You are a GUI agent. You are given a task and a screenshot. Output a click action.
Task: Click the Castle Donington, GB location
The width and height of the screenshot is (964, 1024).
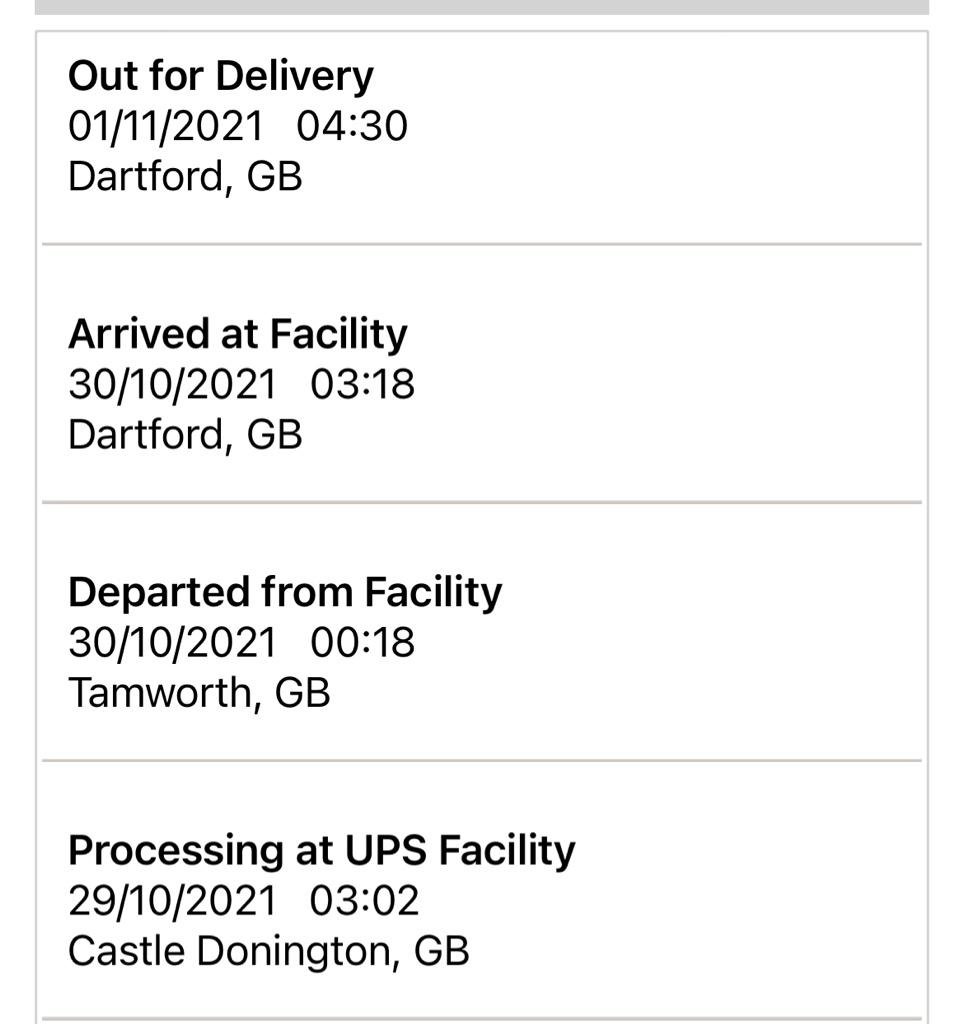click(x=268, y=951)
